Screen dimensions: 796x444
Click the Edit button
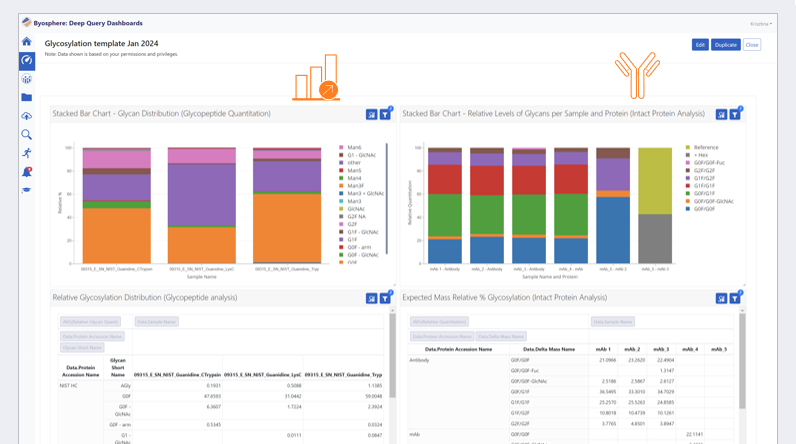(x=700, y=45)
